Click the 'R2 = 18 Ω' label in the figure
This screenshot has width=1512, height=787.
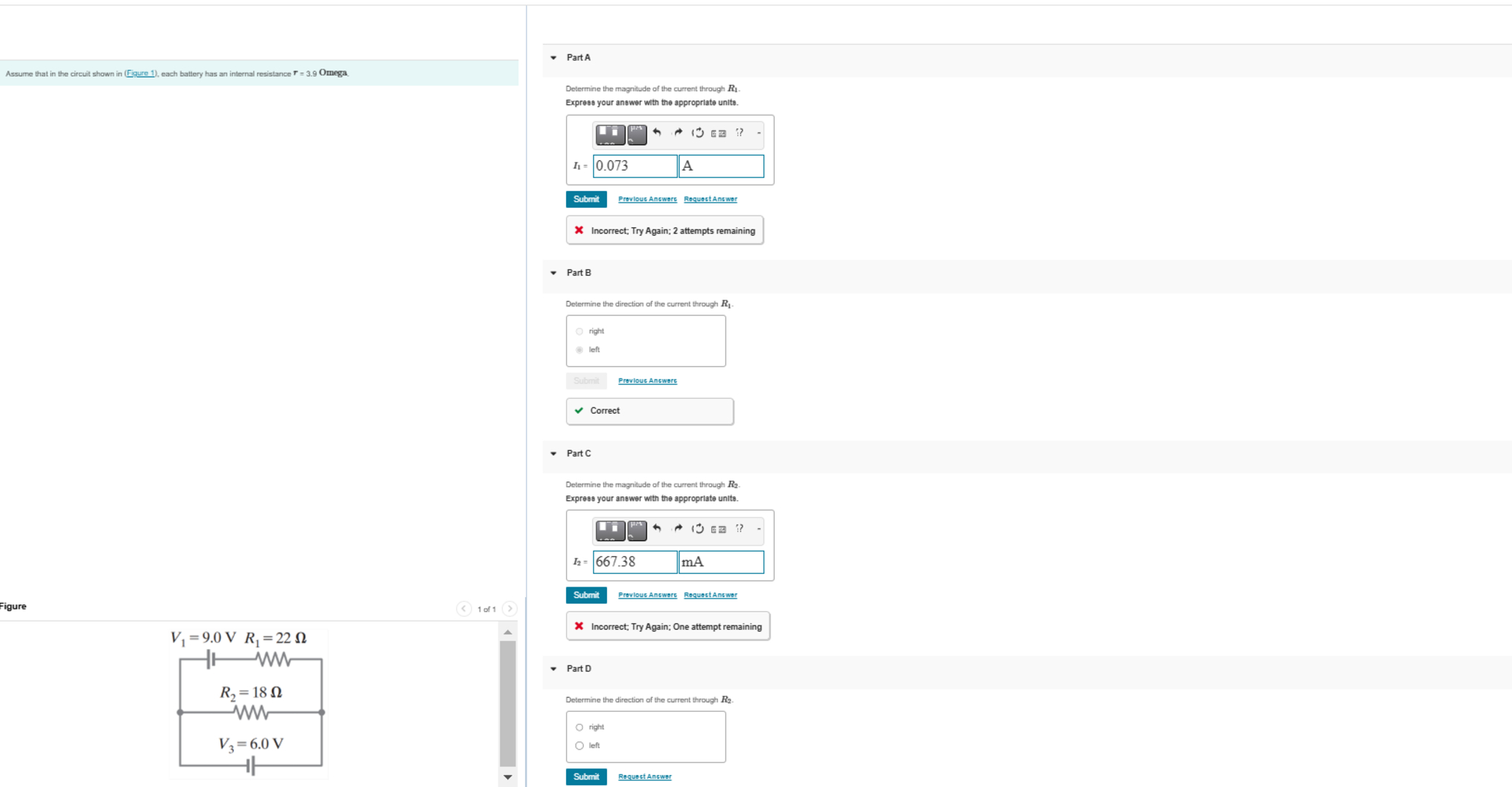[251, 693]
